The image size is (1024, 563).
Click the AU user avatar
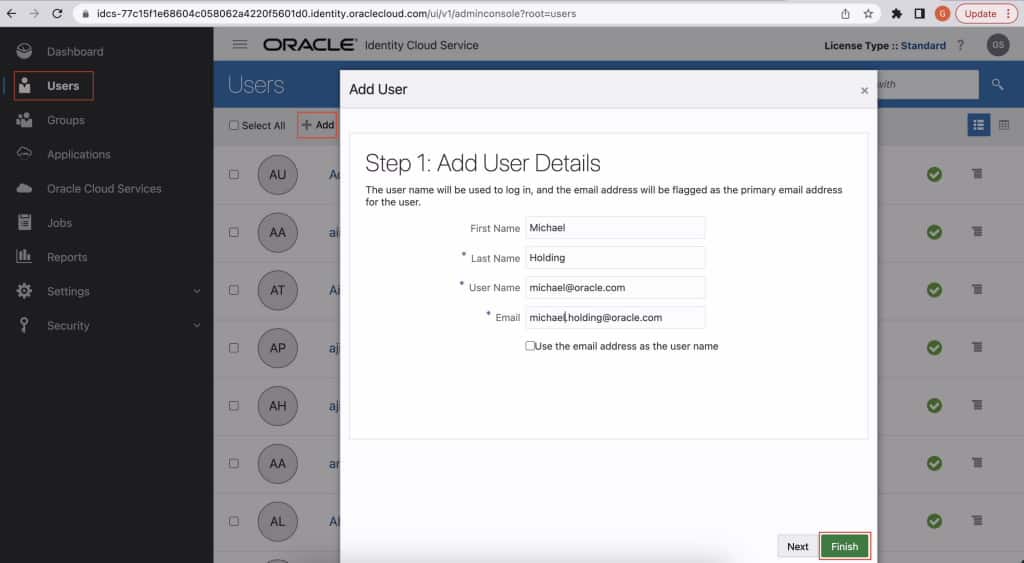(278, 174)
